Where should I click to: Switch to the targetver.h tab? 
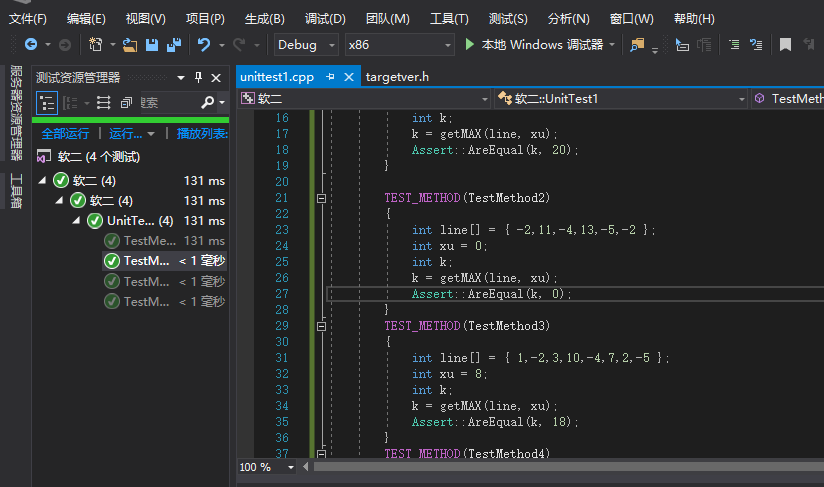click(x=397, y=77)
